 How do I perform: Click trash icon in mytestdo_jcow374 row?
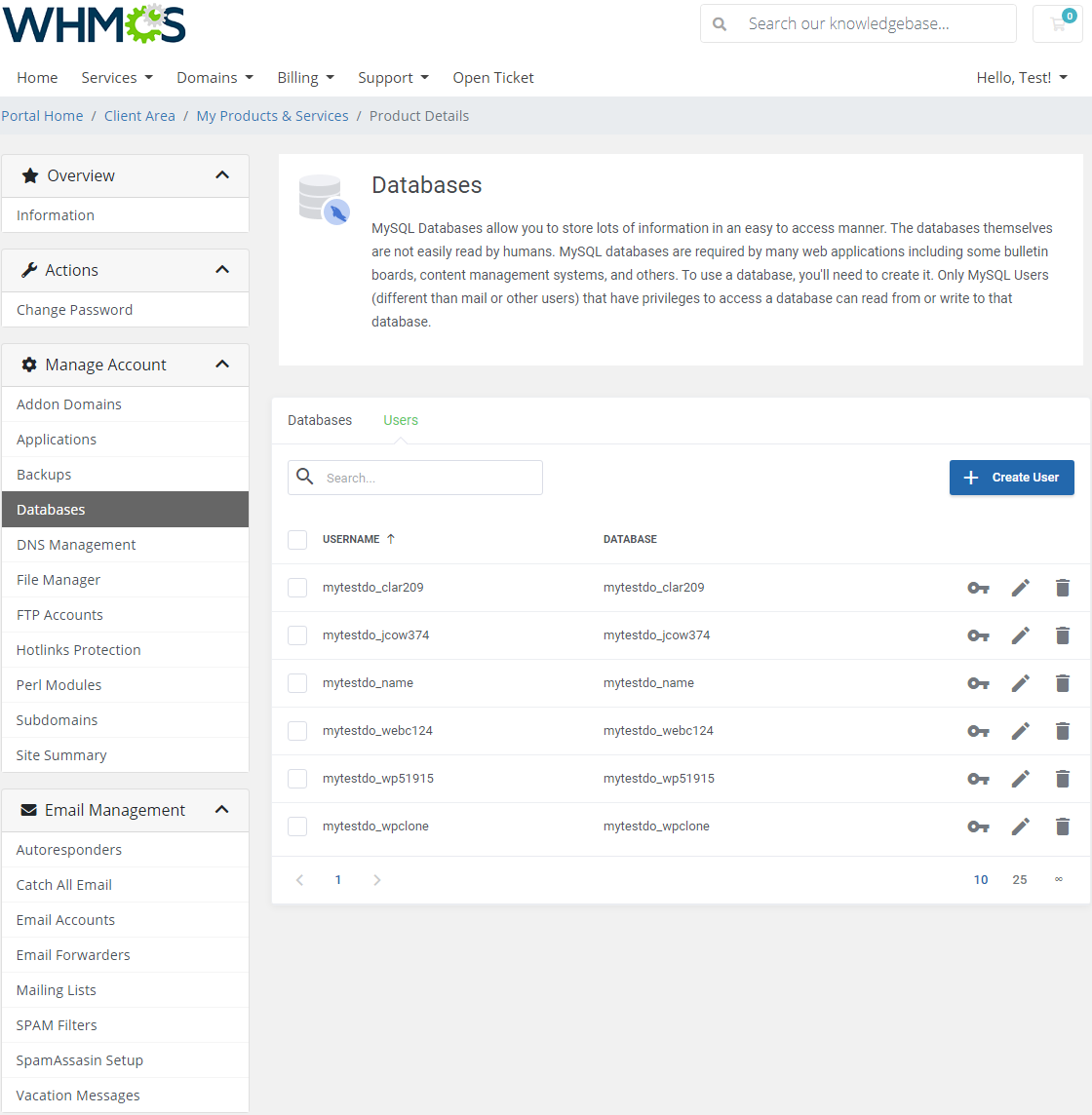(1062, 635)
